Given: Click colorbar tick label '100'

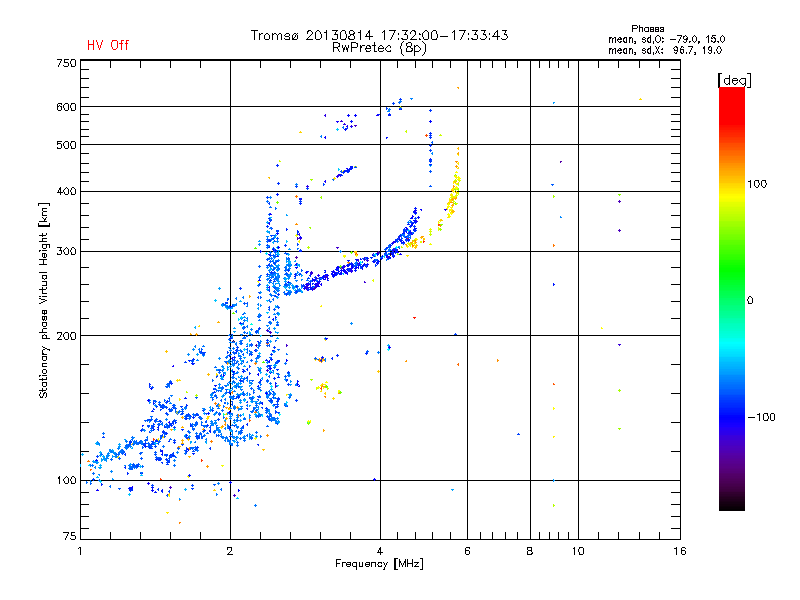Looking at the screenshot, I should coord(757,184).
